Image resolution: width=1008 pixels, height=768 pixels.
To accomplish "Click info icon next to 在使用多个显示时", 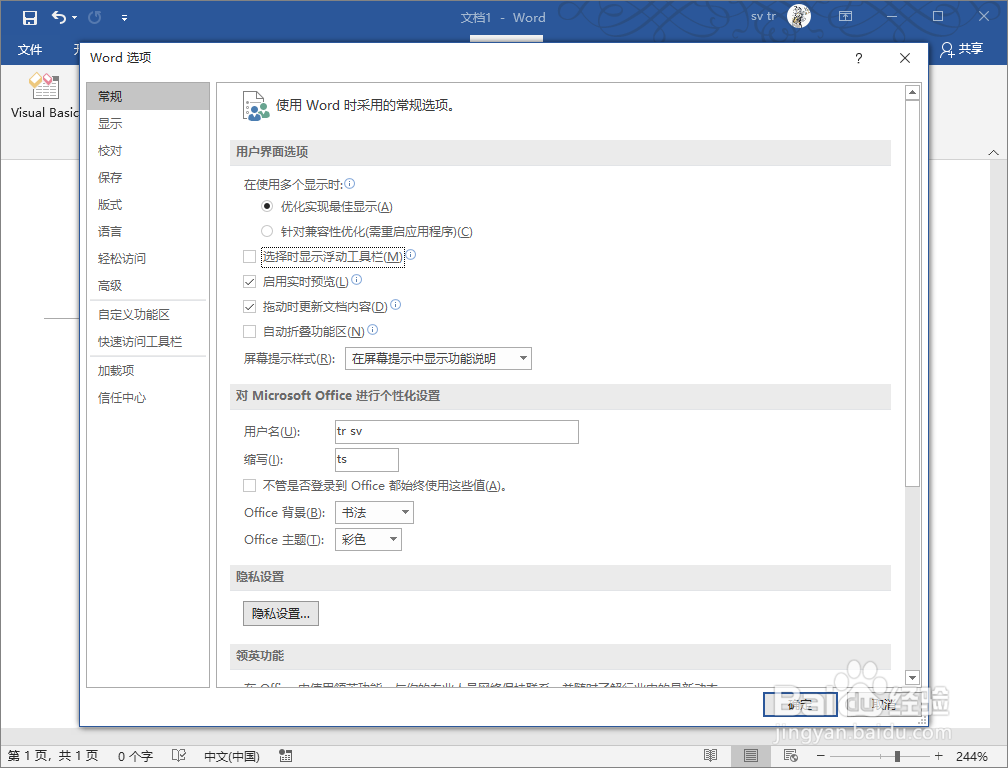I will 350,184.
